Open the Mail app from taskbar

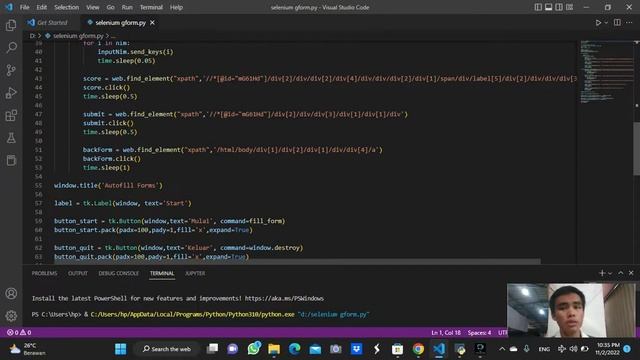(315, 349)
